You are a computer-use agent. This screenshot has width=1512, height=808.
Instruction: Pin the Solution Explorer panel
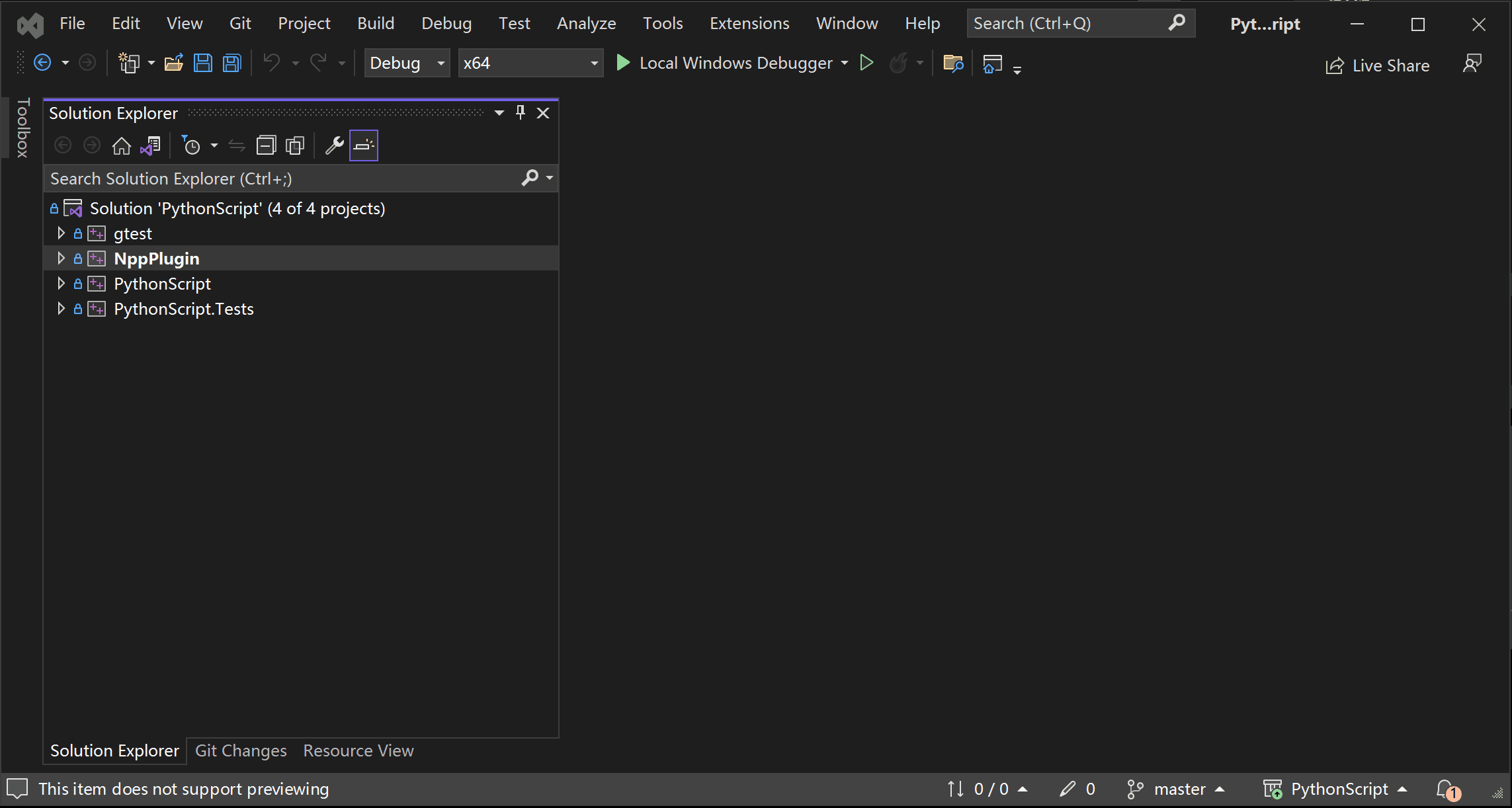coord(521,112)
